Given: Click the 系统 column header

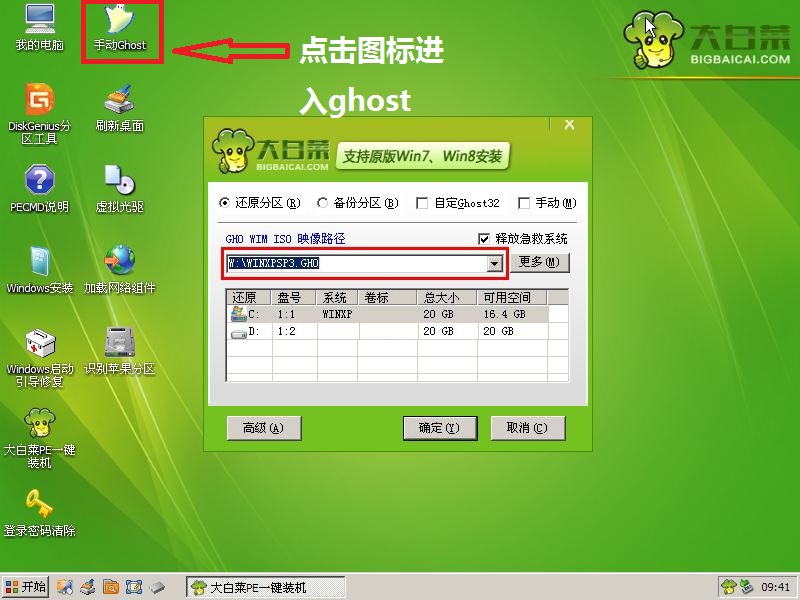Looking at the screenshot, I should tap(337, 297).
